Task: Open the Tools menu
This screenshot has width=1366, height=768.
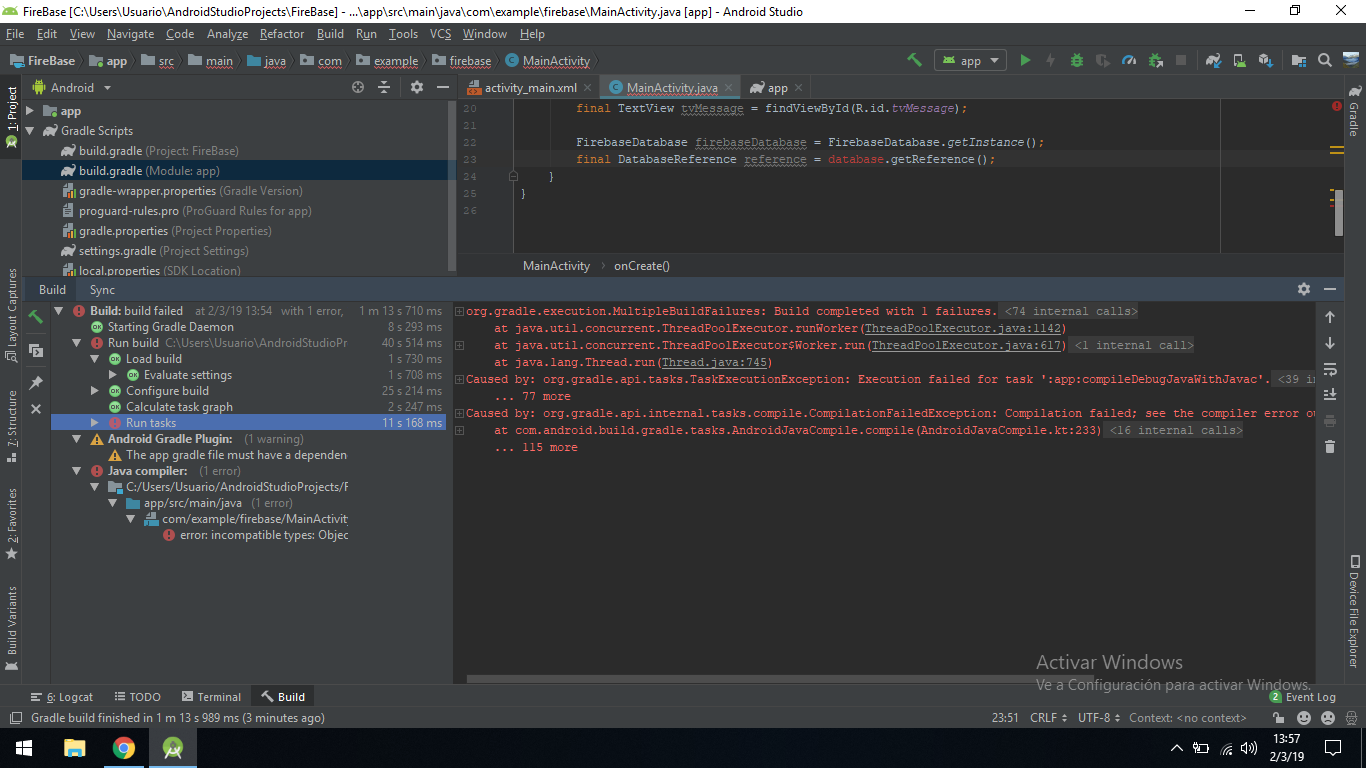Action: pos(403,33)
